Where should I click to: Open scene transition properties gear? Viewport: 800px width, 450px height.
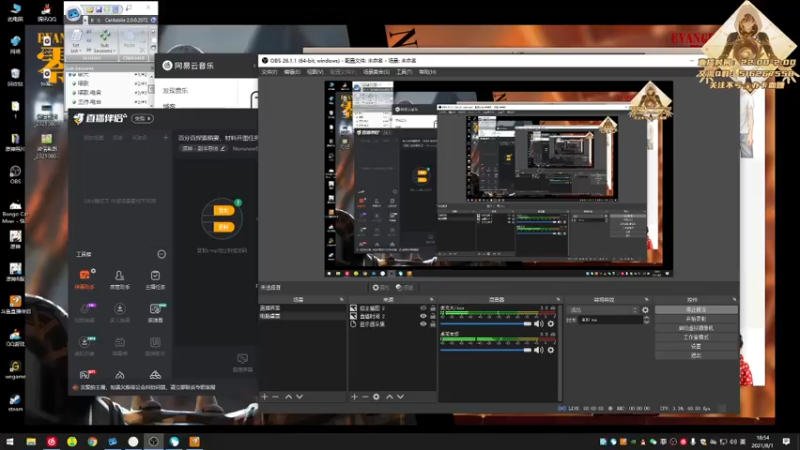(x=645, y=310)
